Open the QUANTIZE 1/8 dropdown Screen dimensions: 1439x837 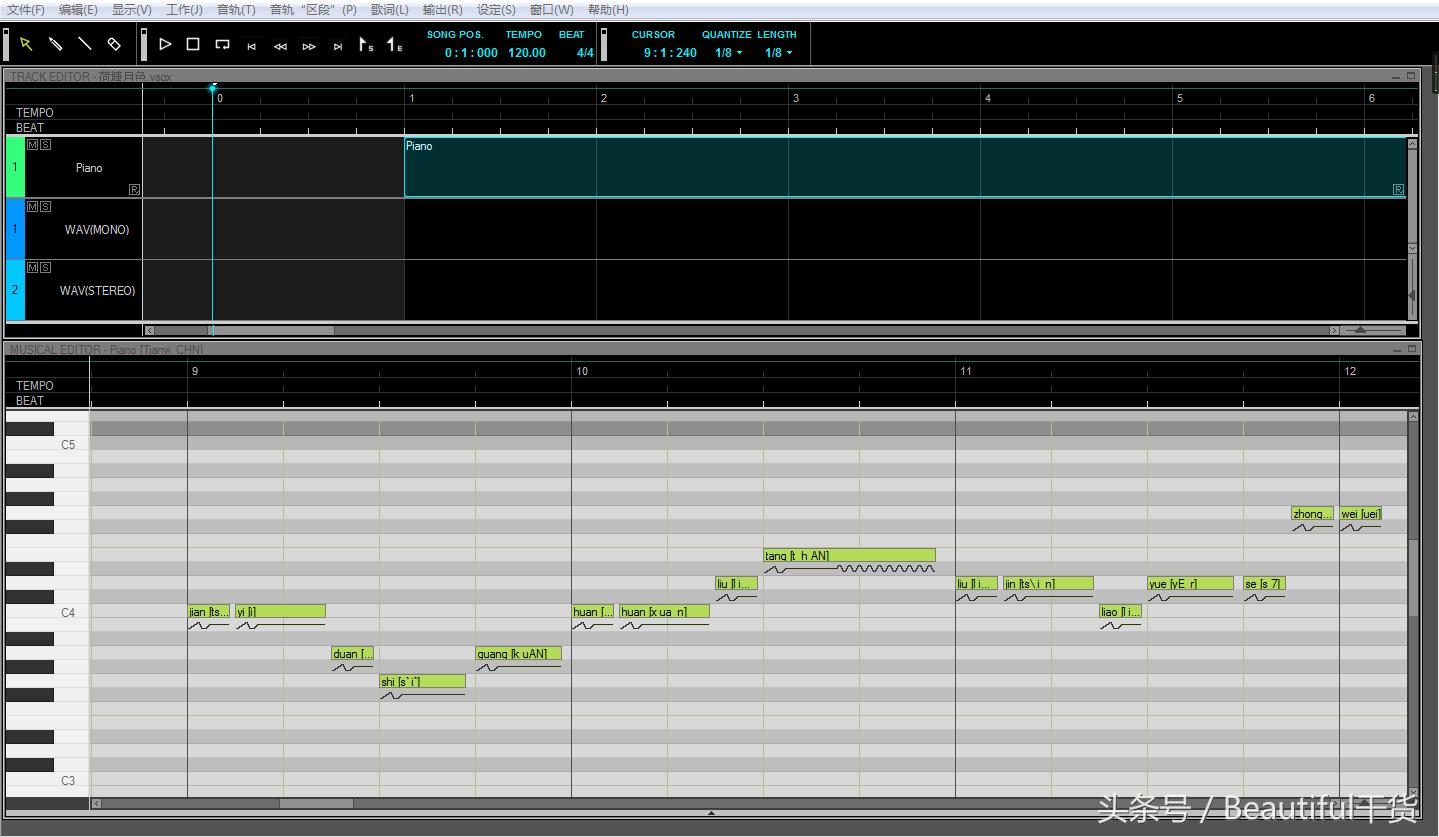pos(728,53)
